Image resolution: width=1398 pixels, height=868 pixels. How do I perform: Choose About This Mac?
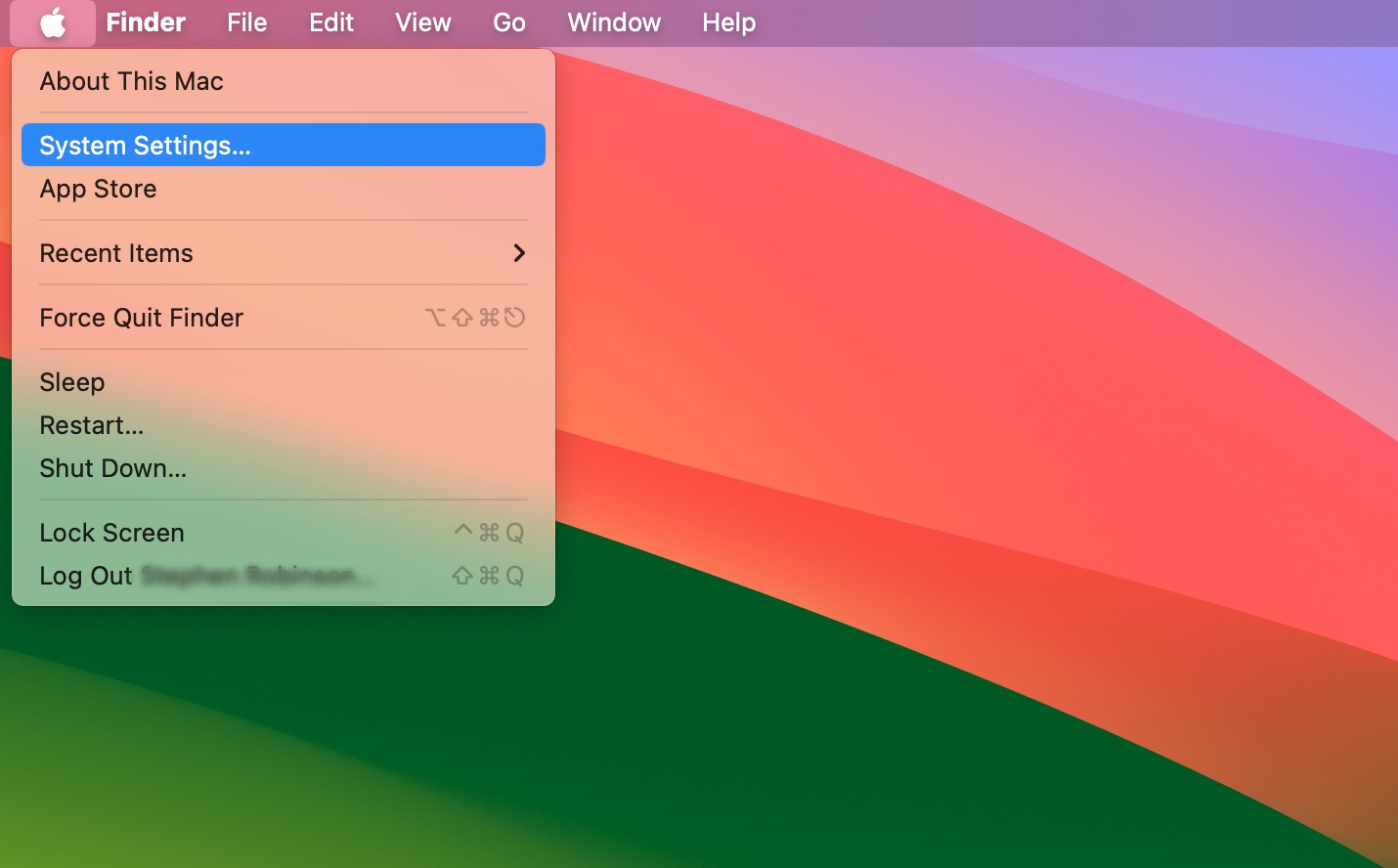(284, 81)
